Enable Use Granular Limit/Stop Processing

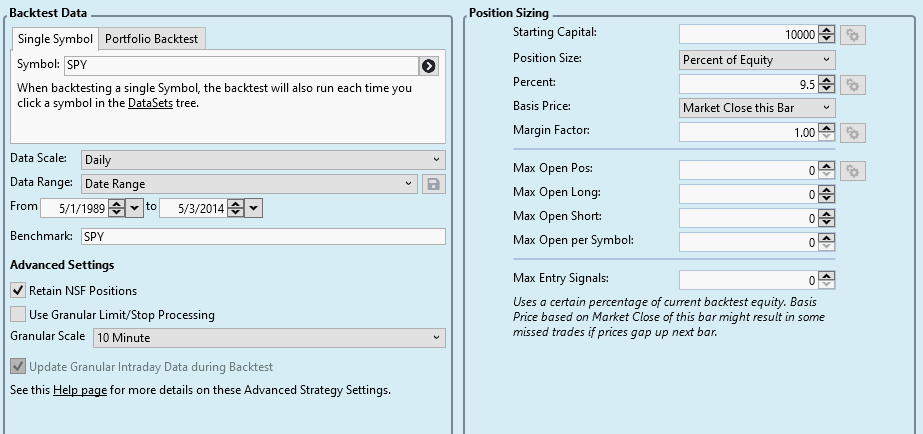tap(18, 314)
